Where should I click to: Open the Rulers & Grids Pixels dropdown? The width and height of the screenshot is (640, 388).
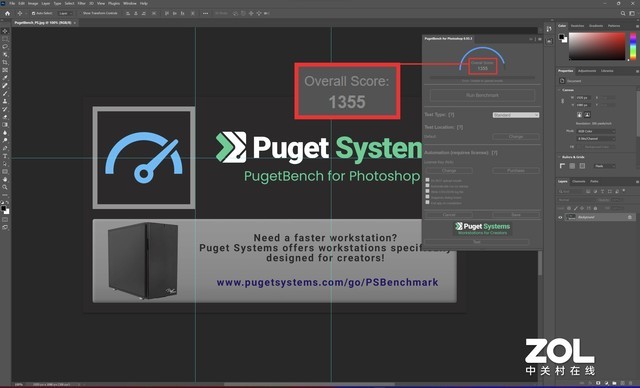pyautogui.click(x=604, y=166)
